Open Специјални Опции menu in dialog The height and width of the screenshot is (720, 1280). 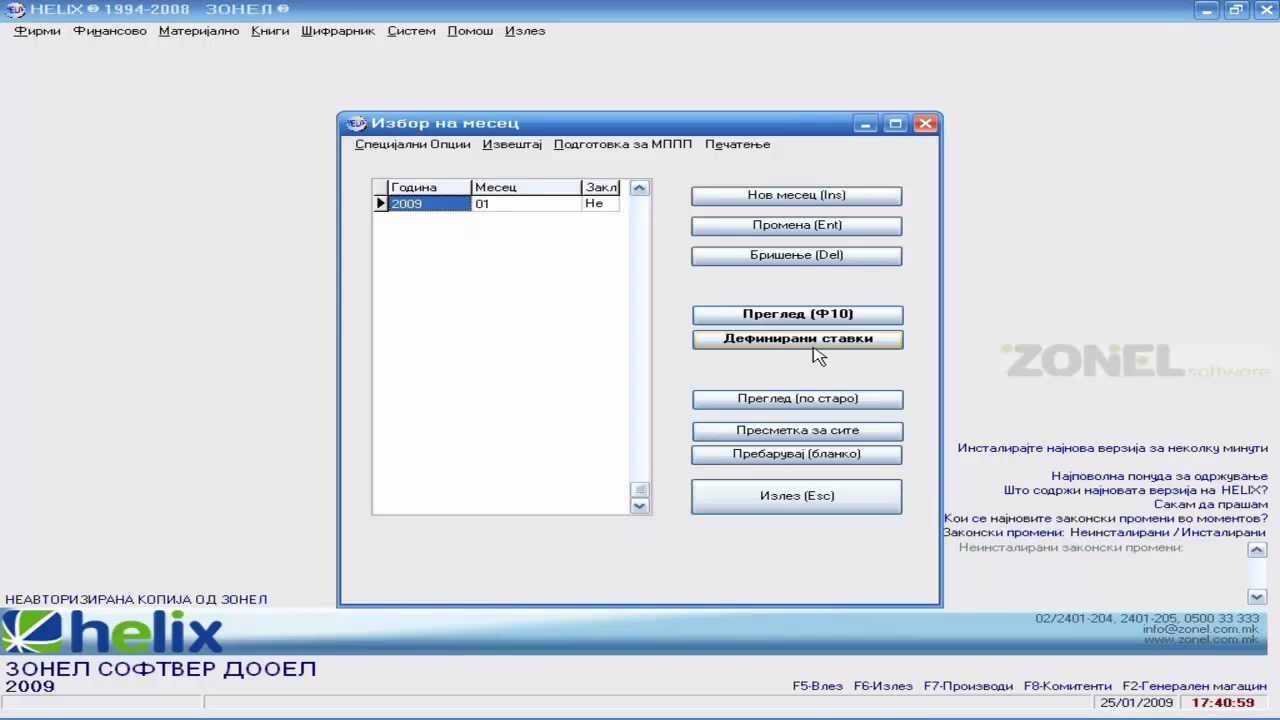pos(412,144)
